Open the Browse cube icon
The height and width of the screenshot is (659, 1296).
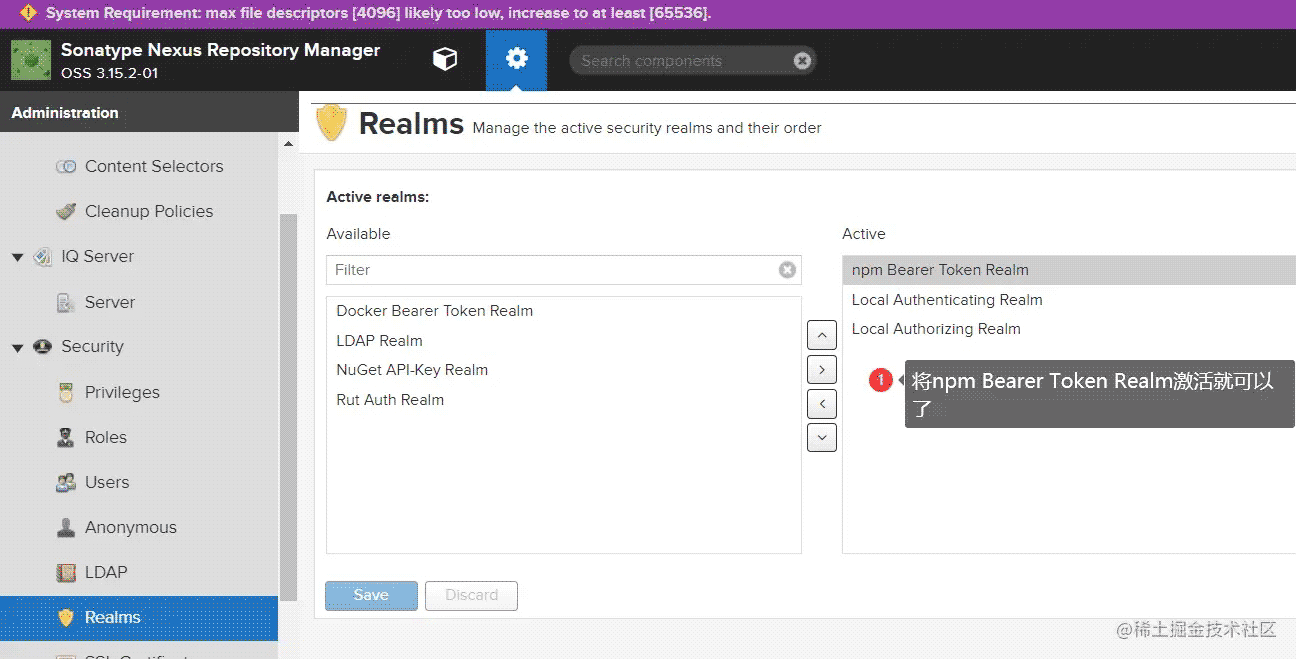(x=445, y=60)
